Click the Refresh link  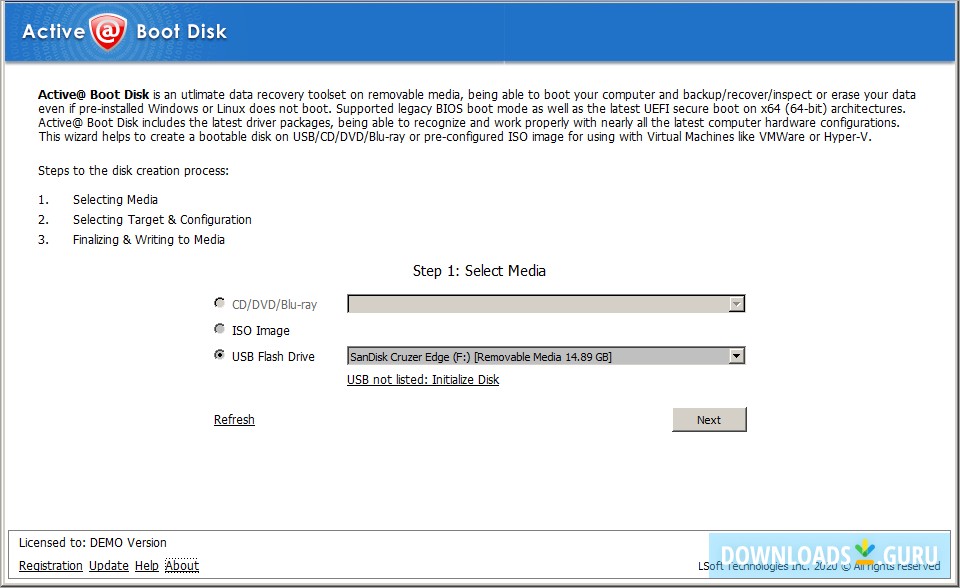(234, 419)
